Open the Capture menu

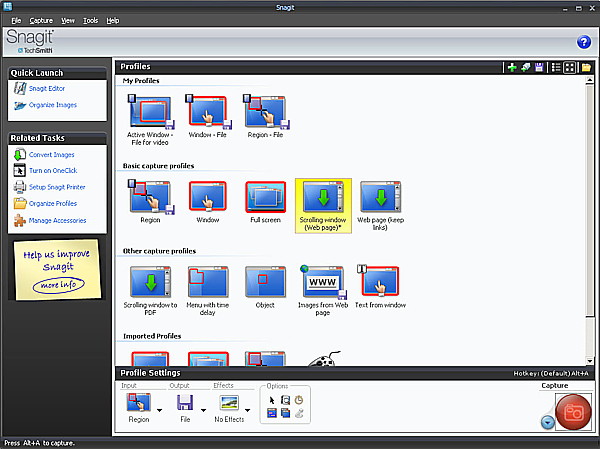tap(41, 21)
